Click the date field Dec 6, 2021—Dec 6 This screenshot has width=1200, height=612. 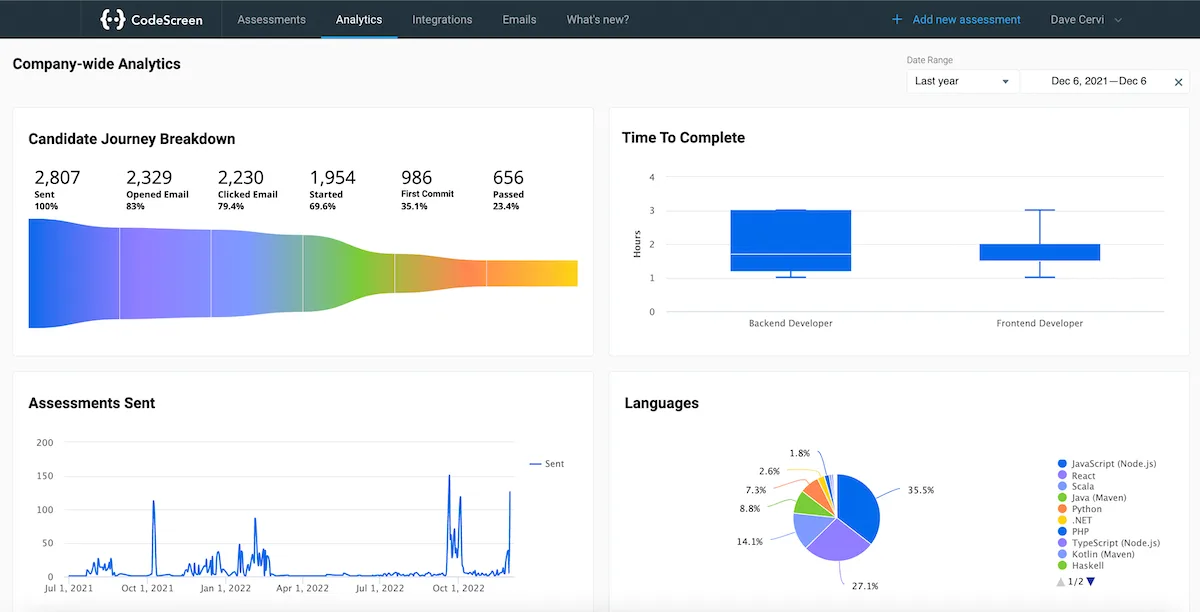point(1098,81)
